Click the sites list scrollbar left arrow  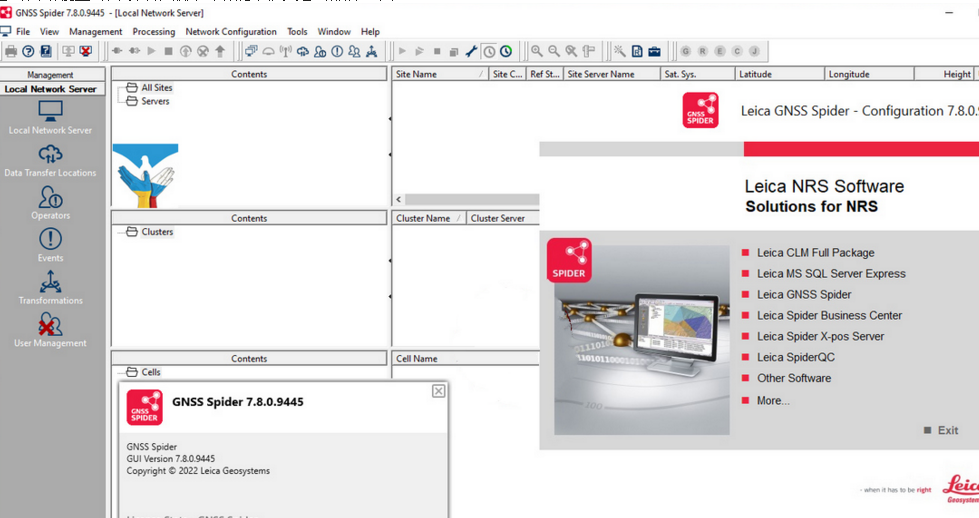coord(399,200)
